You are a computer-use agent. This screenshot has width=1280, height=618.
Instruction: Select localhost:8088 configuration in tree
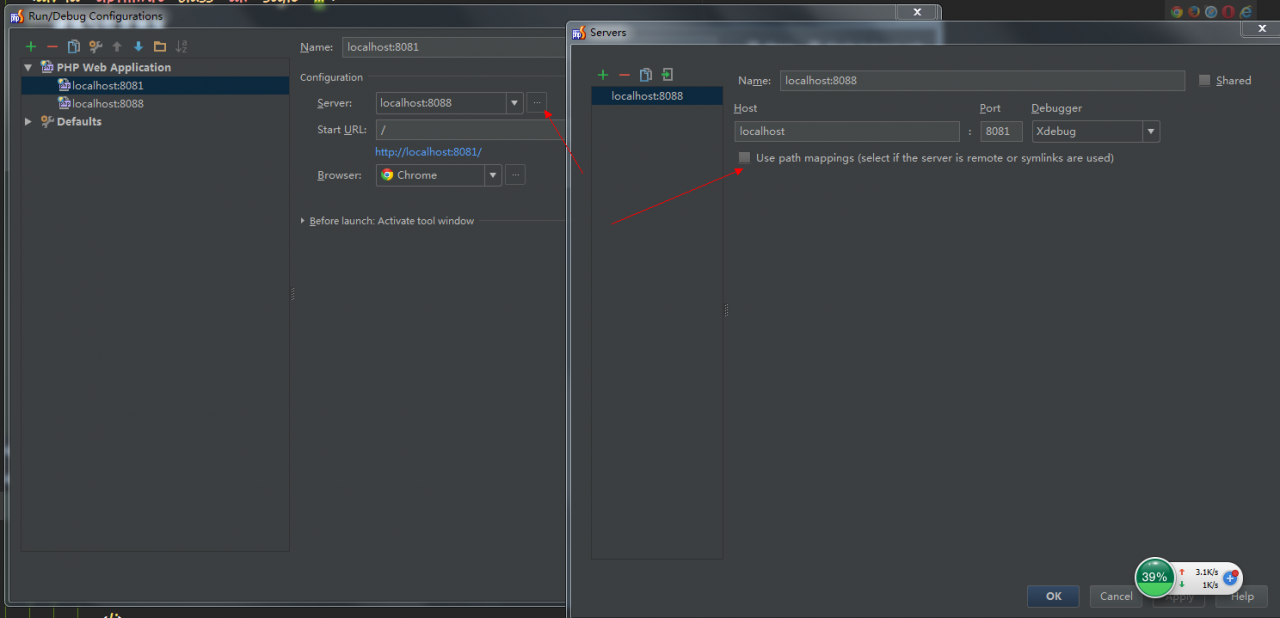[155, 104]
